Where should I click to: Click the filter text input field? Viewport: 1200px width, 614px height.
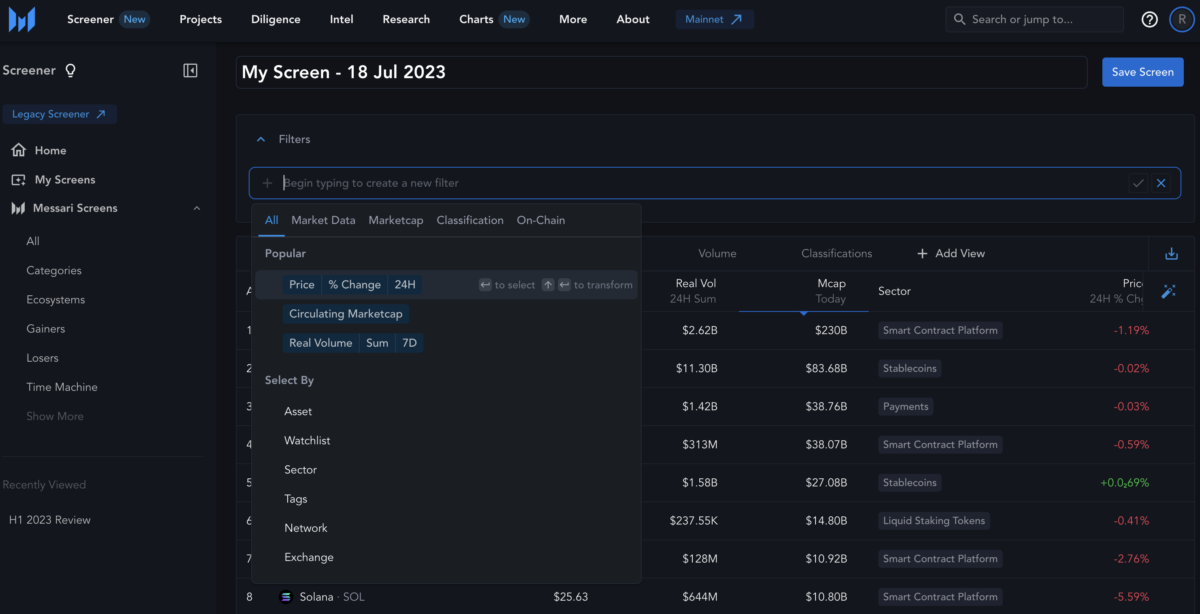(700, 183)
